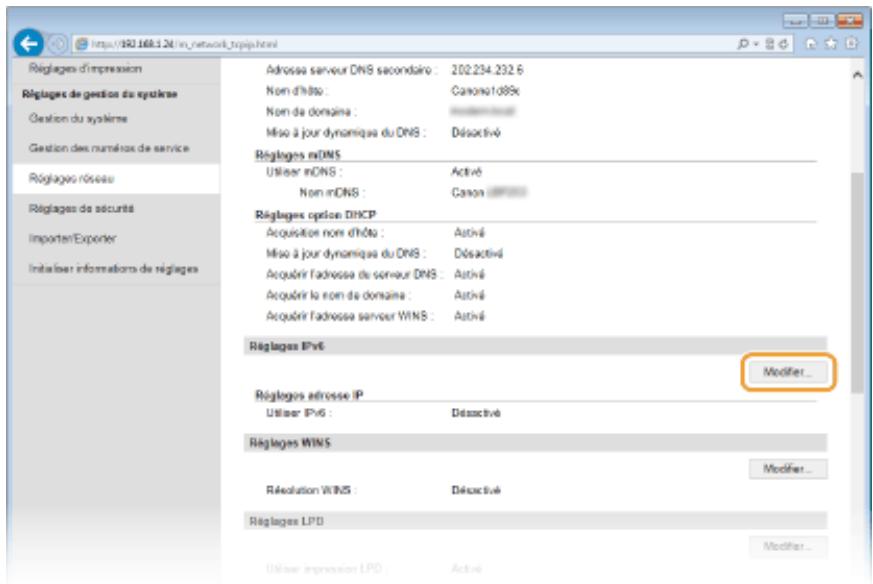
Task: Click Modifier button for Réglages WINS
Action: [x=787, y=469]
